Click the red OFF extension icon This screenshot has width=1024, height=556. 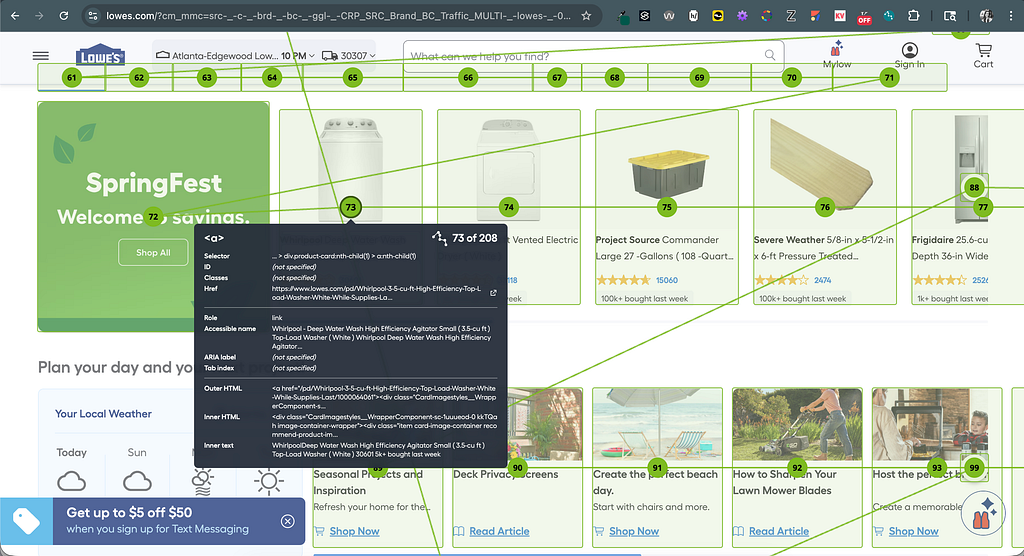click(864, 17)
